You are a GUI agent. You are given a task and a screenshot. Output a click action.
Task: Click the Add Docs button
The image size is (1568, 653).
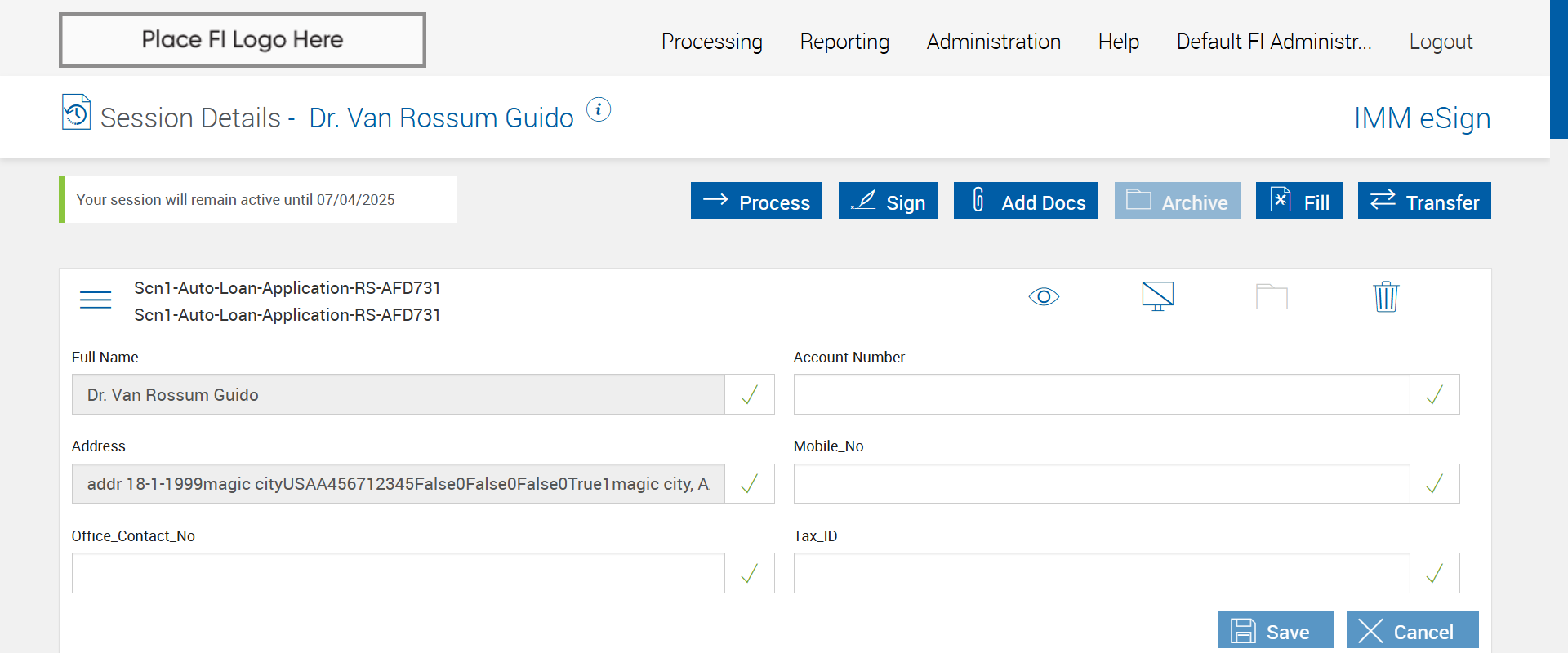(x=1026, y=201)
